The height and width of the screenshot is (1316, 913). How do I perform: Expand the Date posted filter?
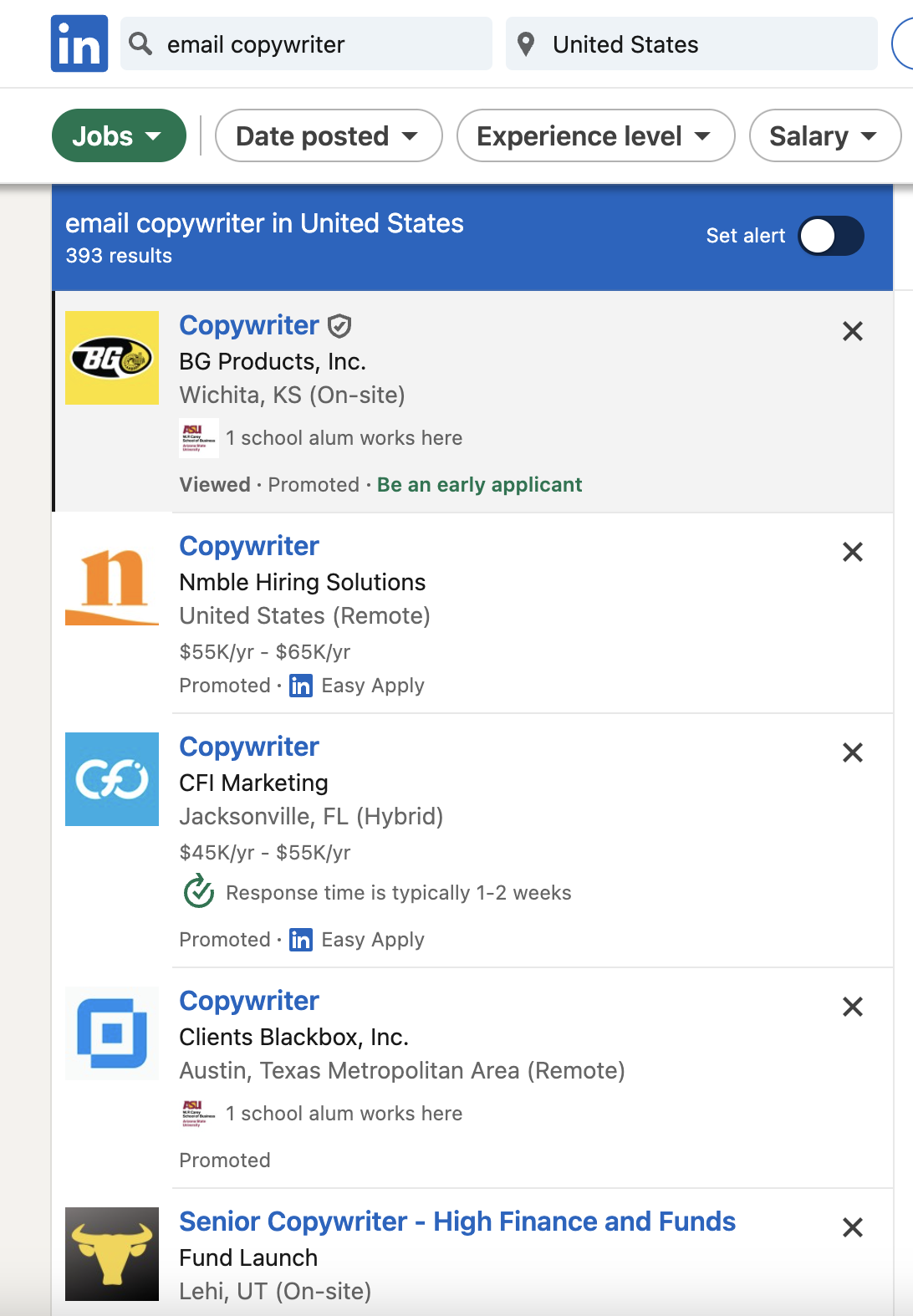(329, 135)
